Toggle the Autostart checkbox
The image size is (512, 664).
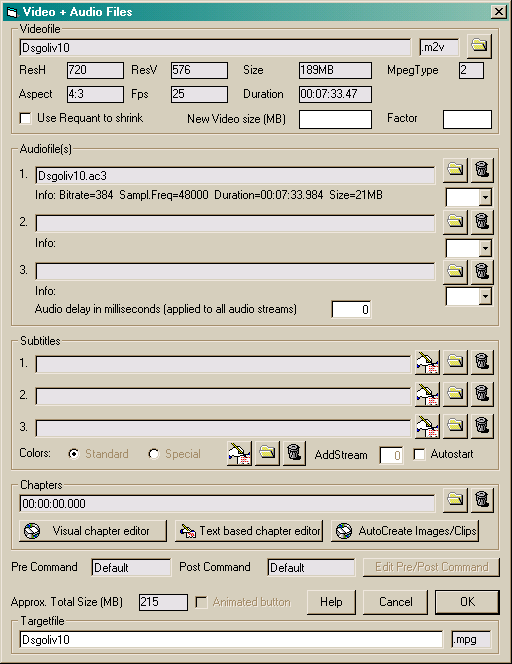pyautogui.click(x=419, y=454)
